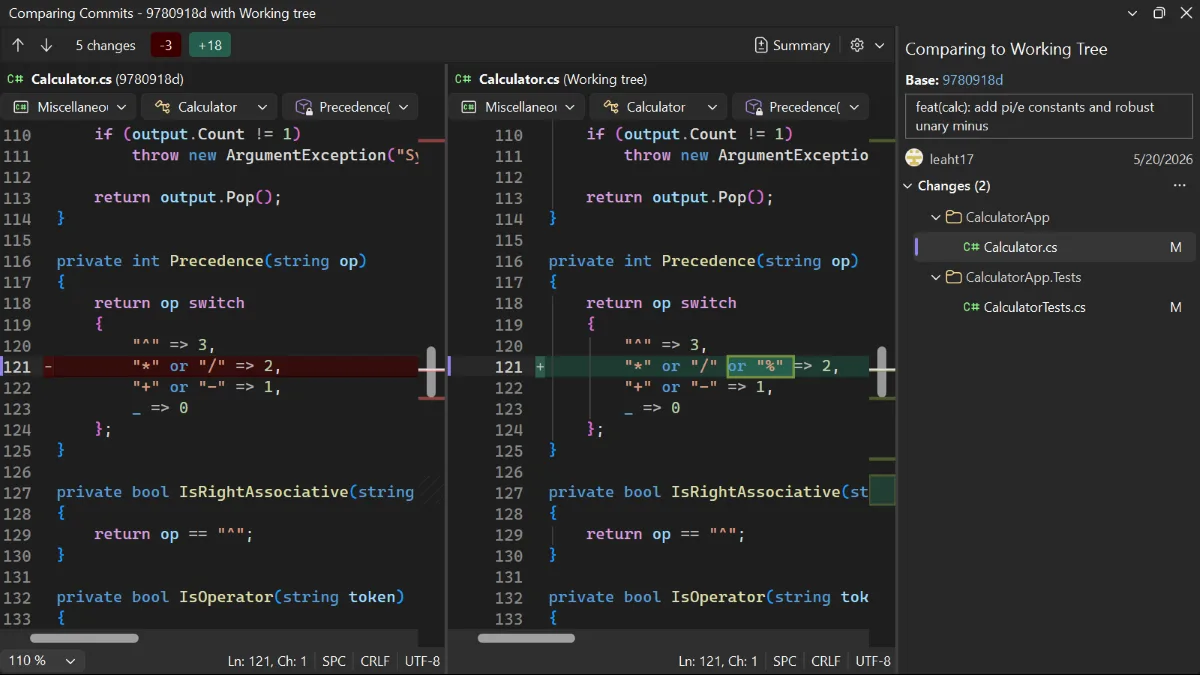Click the "5 changes" counter text

(105, 45)
